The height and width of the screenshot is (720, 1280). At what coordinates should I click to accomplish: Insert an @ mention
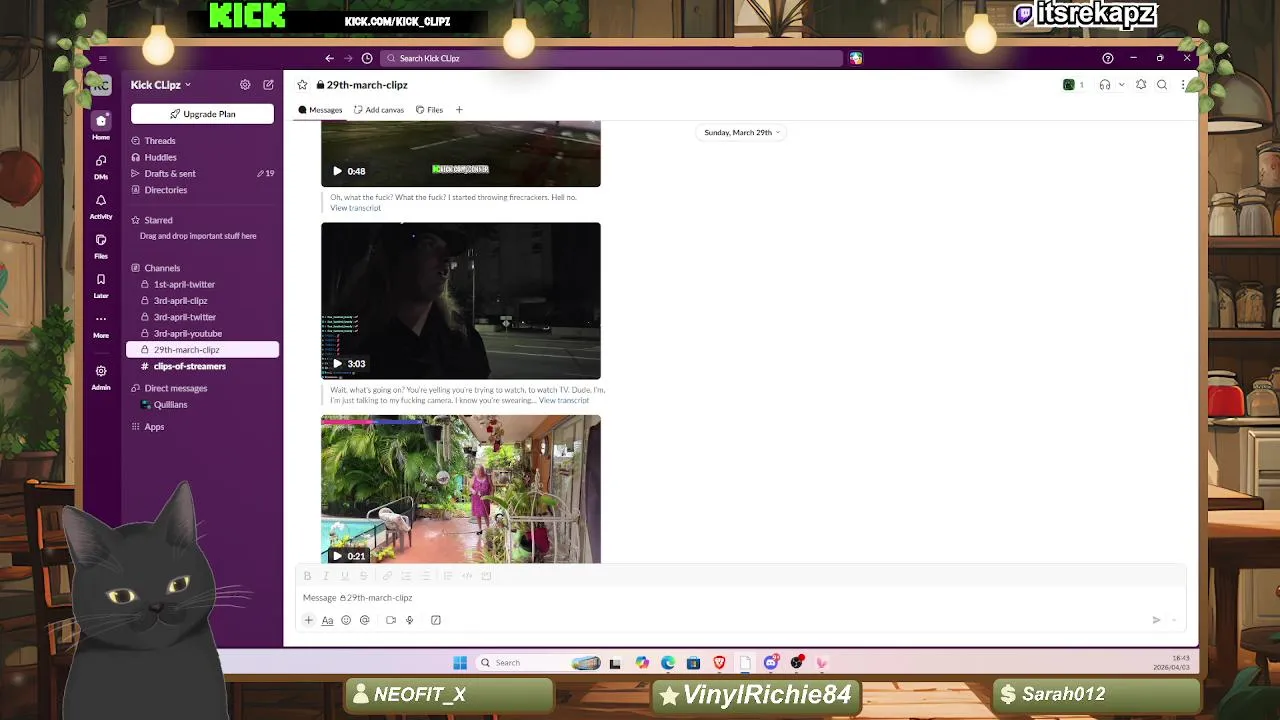(365, 620)
